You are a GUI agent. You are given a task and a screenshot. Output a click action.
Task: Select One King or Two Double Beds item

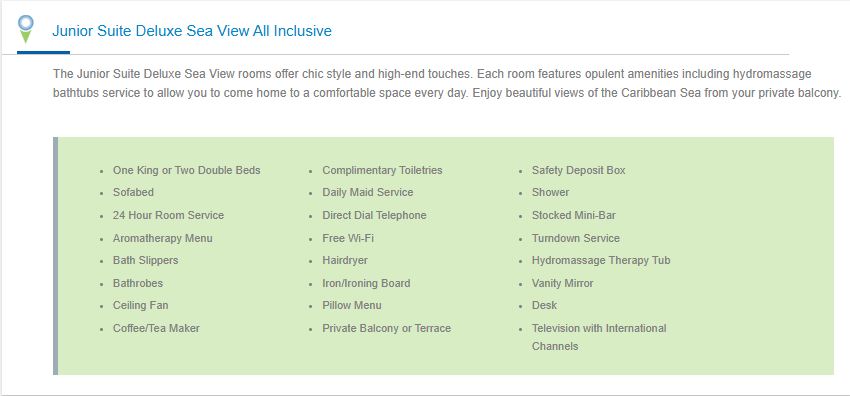pos(186,170)
